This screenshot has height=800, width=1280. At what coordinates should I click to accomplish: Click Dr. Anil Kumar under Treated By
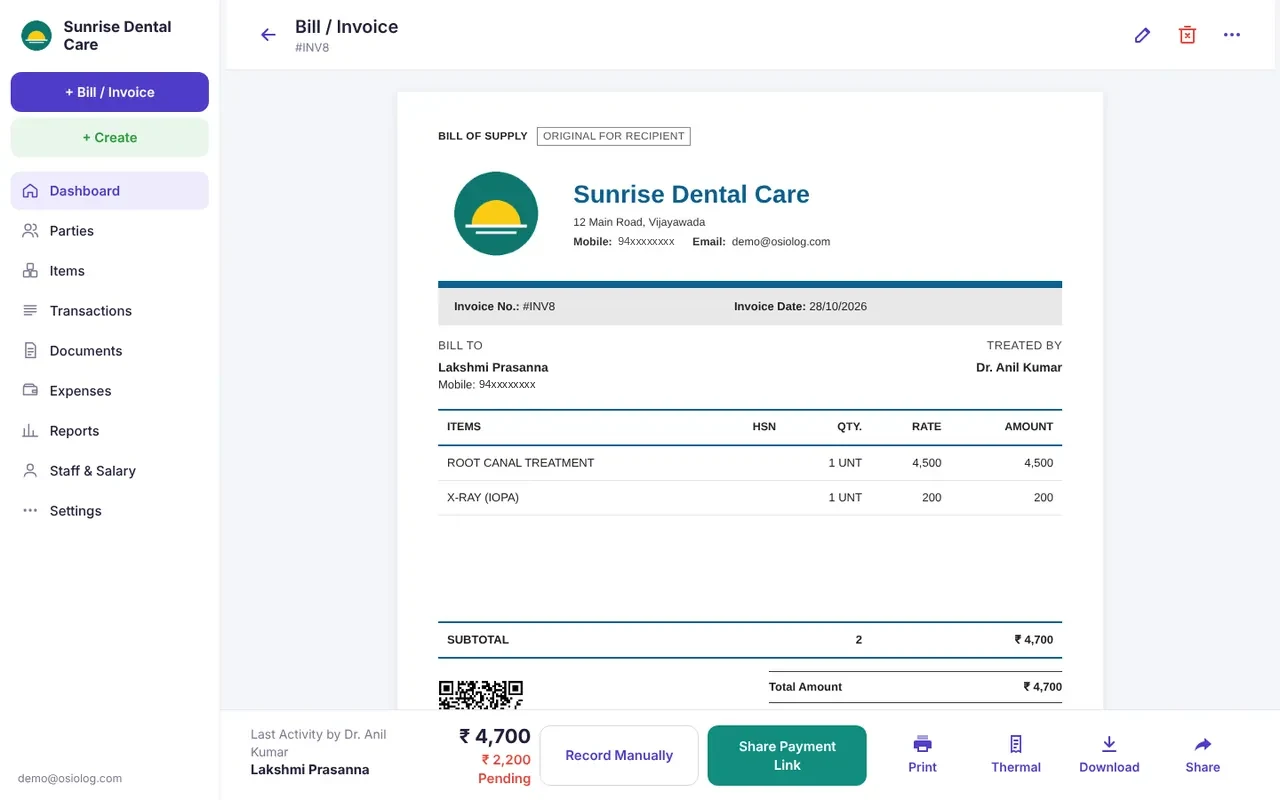[1019, 367]
